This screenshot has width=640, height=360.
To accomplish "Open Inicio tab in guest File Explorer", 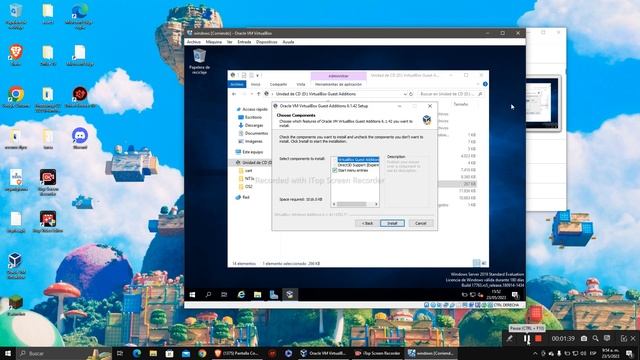I will [256, 84].
